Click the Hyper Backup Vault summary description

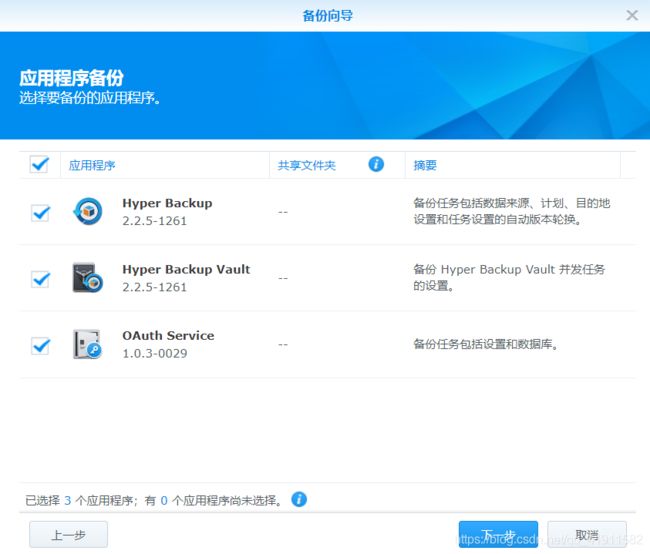[509, 277]
